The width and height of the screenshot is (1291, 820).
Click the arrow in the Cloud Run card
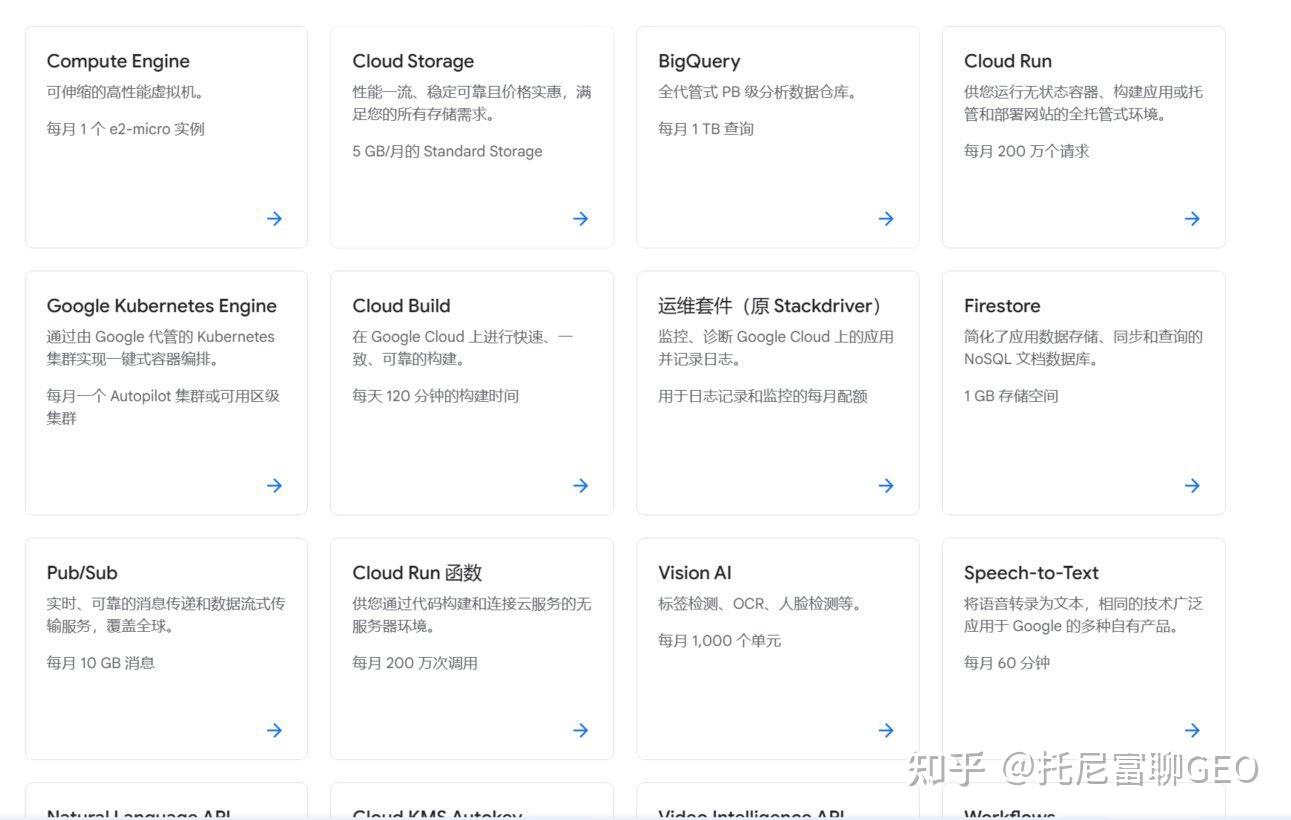point(1192,218)
